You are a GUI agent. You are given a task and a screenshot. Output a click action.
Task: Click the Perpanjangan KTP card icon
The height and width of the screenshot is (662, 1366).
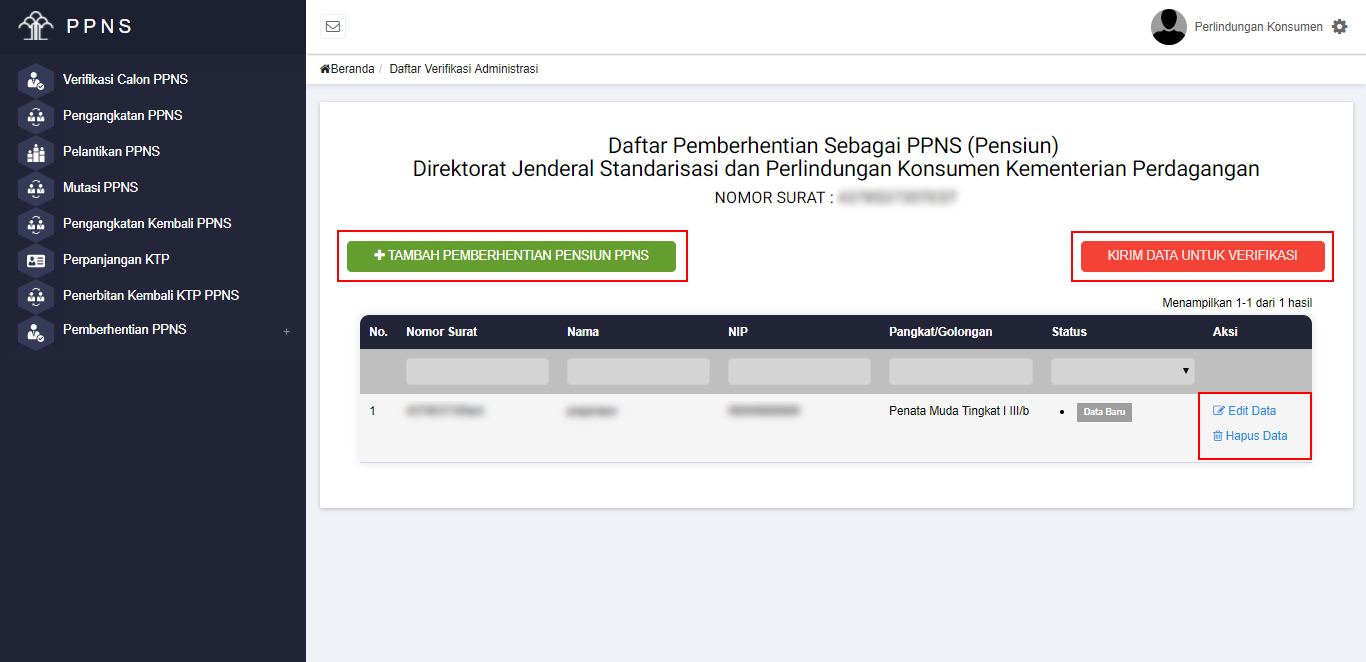[36, 260]
